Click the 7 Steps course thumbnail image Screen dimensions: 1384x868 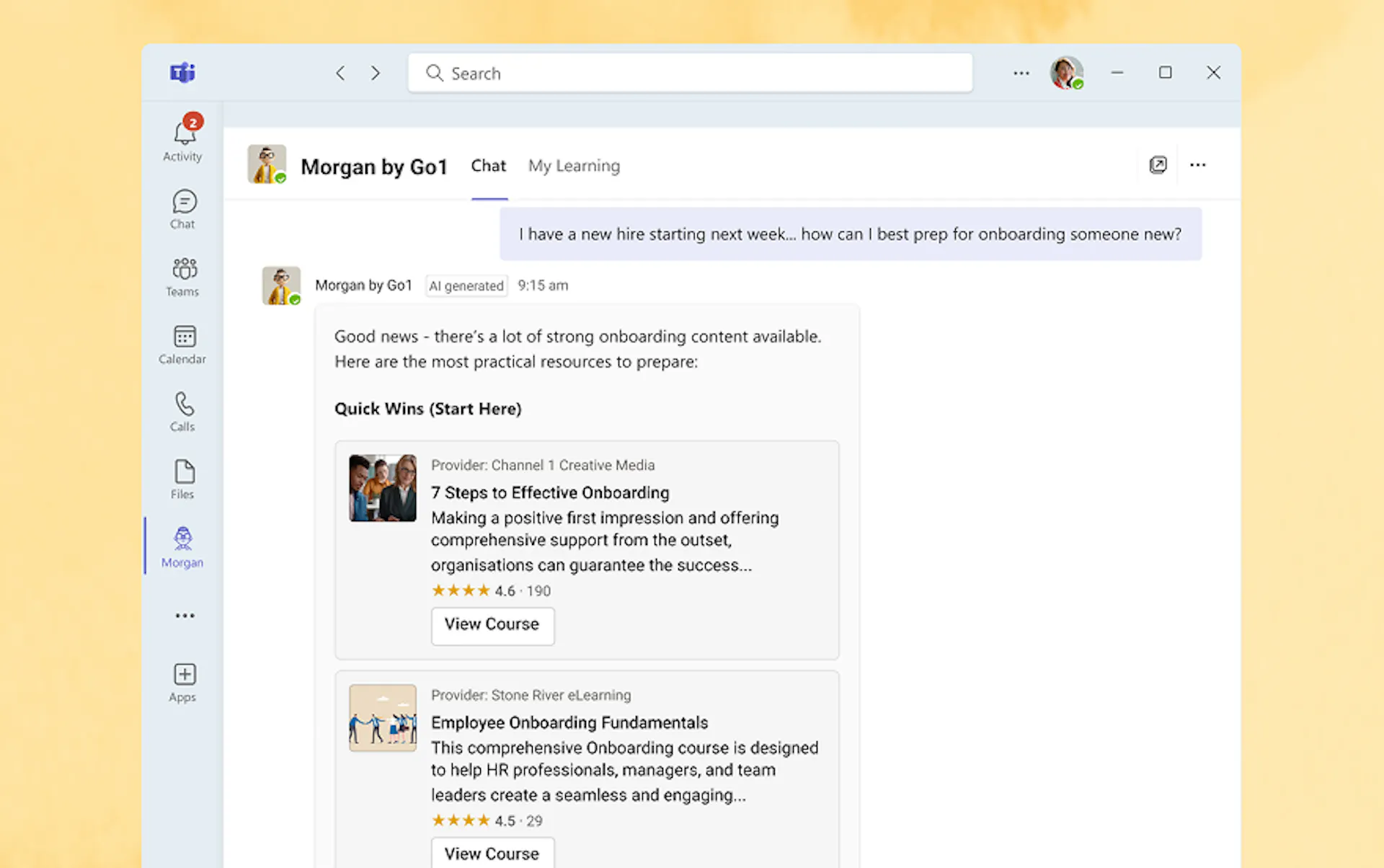(383, 488)
